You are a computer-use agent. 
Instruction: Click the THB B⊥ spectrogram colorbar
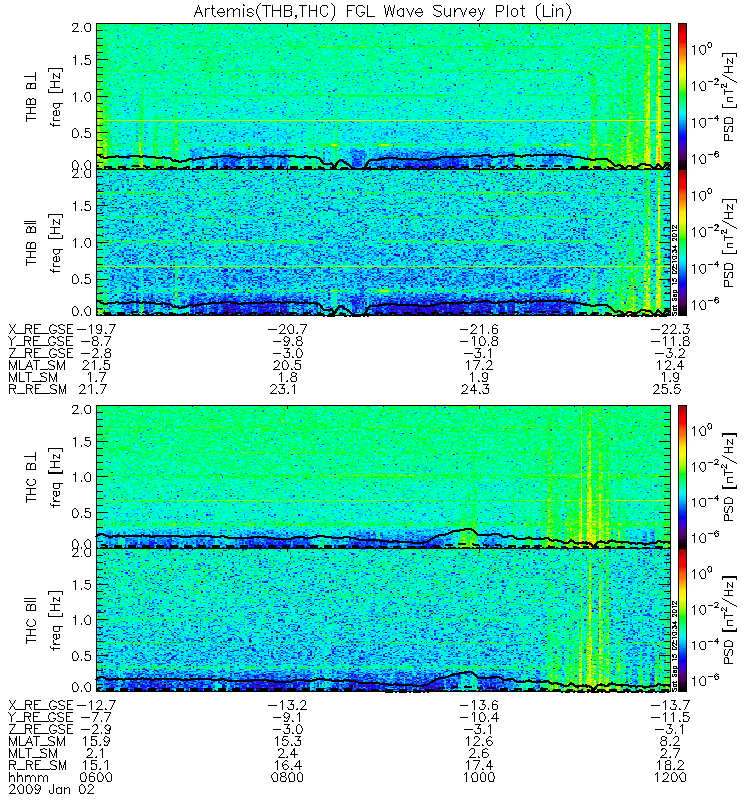(682, 95)
